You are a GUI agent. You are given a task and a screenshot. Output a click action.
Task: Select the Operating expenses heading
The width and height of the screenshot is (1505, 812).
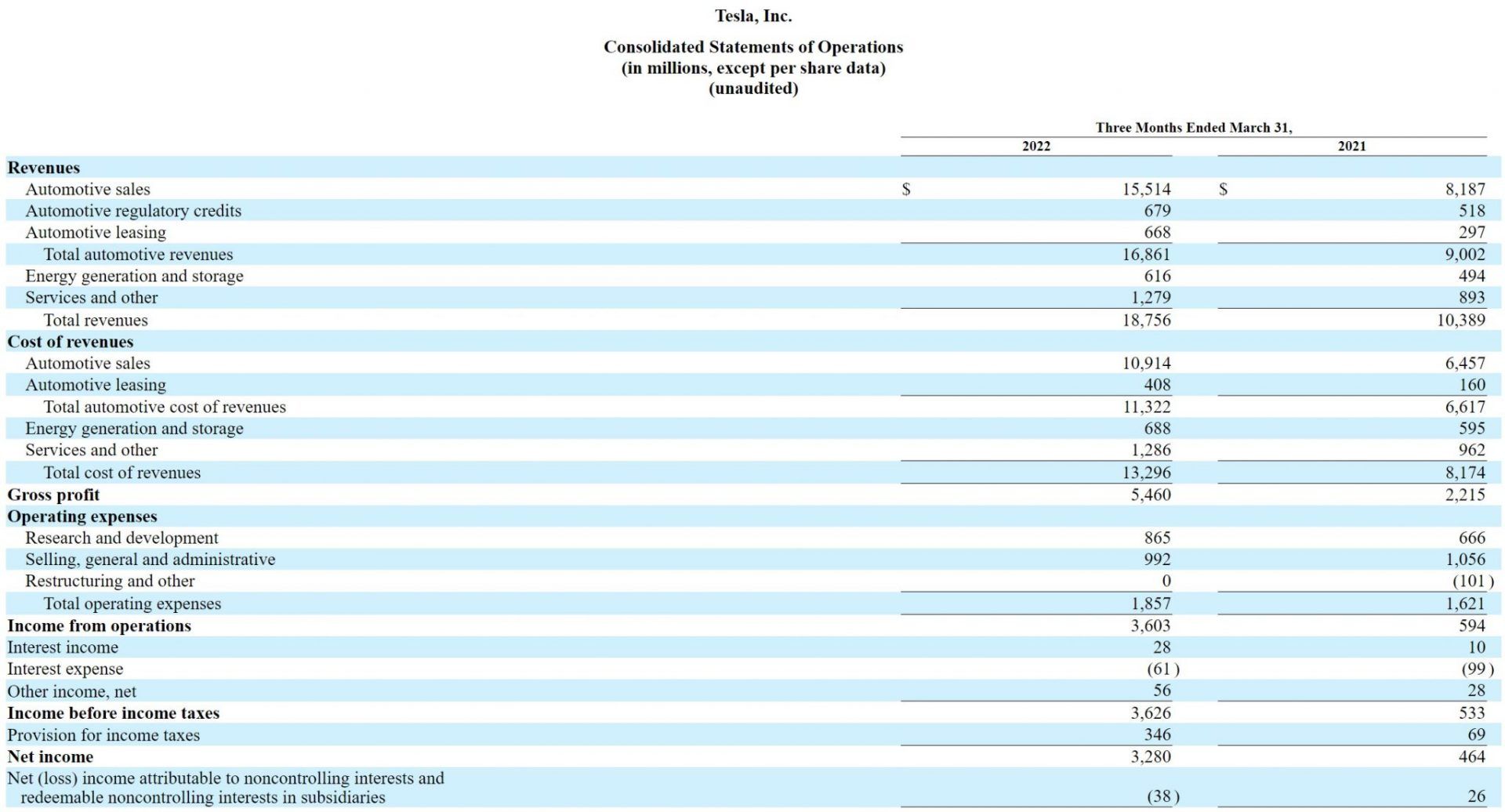pyautogui.click(x=82, y=517)
